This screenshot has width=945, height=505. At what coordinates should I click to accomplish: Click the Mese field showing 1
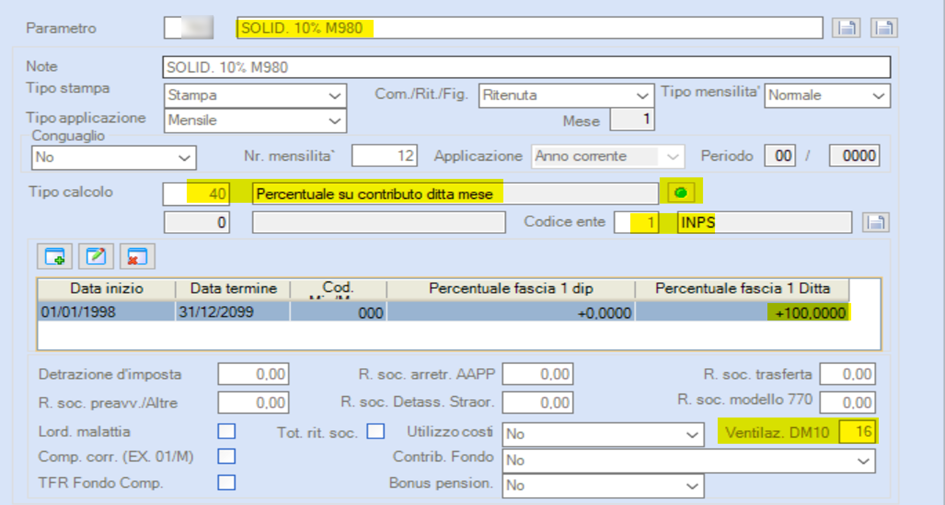tap(632, 119)
